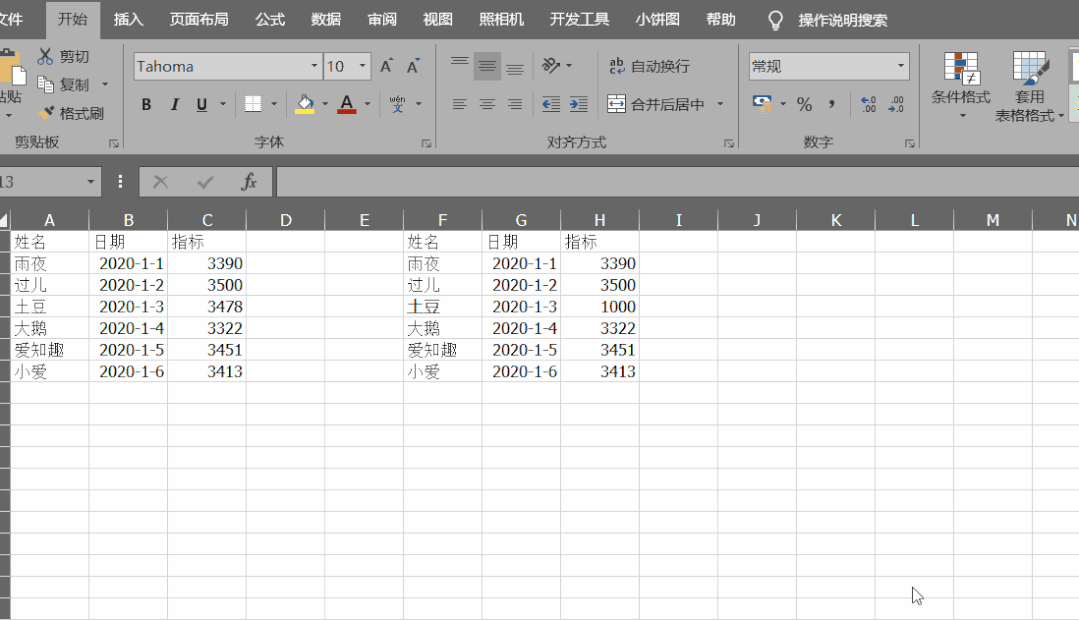The width and height of the screenshot is (1079, 620).
Task: Decrease the indent level
Action: pos(551,104)
